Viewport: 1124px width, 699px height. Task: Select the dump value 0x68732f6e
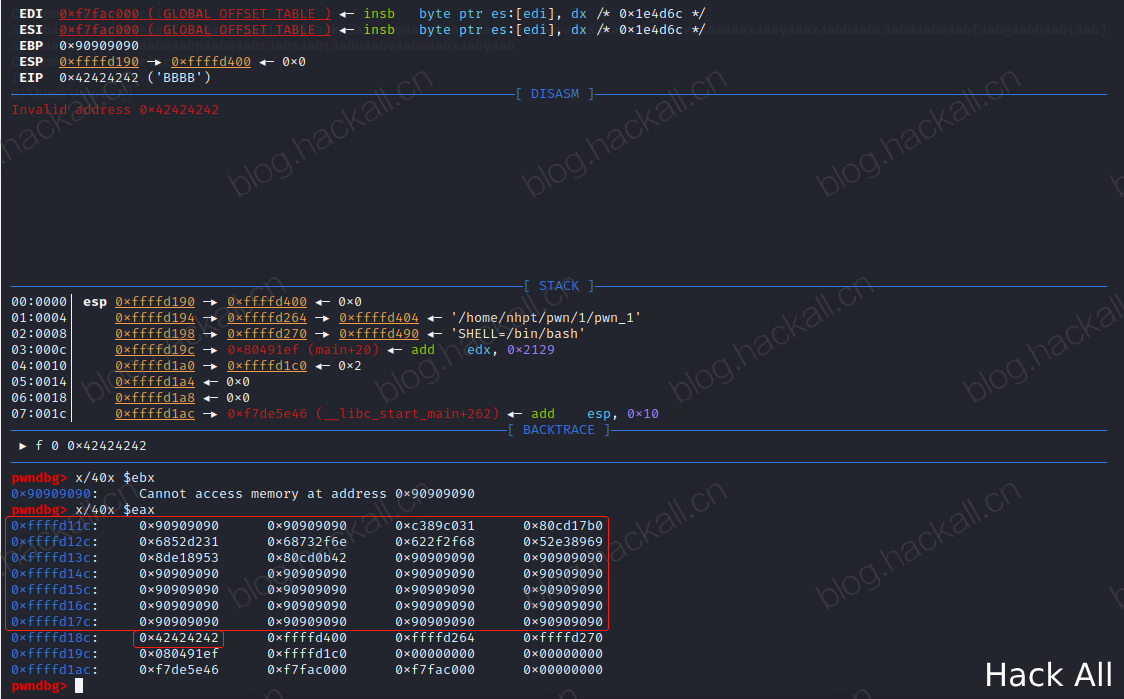pyautogui.click(x=307, y=542)
